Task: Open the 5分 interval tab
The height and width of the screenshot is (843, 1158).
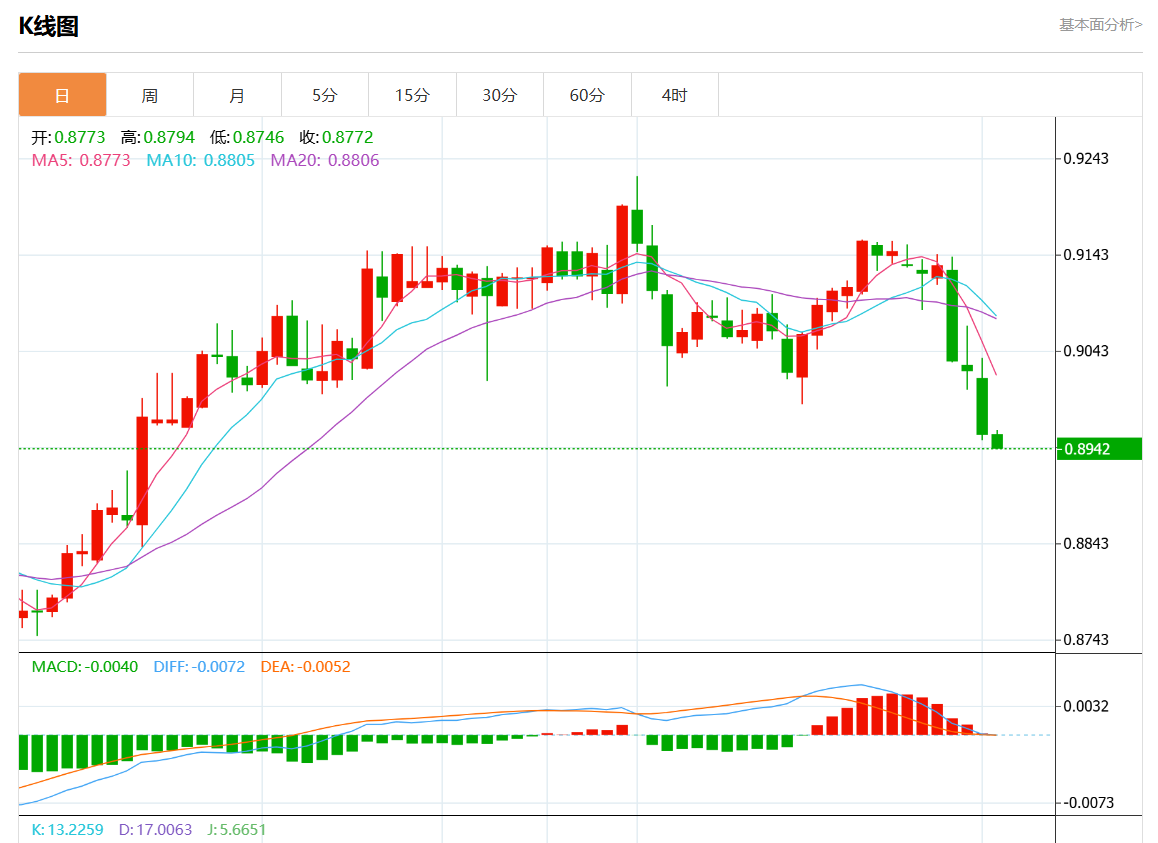Action: [x=325, y=95]
